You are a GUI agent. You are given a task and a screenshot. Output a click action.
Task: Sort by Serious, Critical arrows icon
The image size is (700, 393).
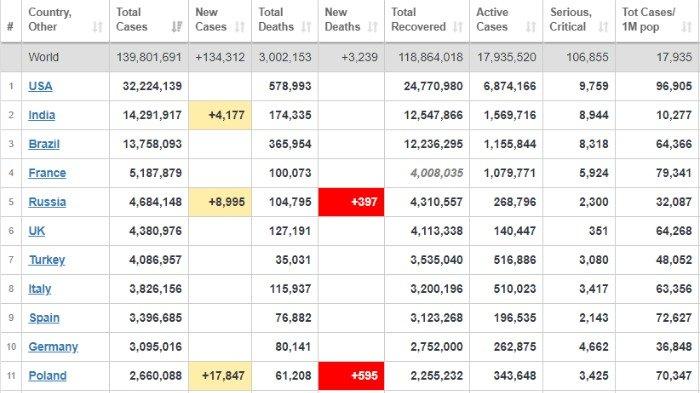pos(603,27)
